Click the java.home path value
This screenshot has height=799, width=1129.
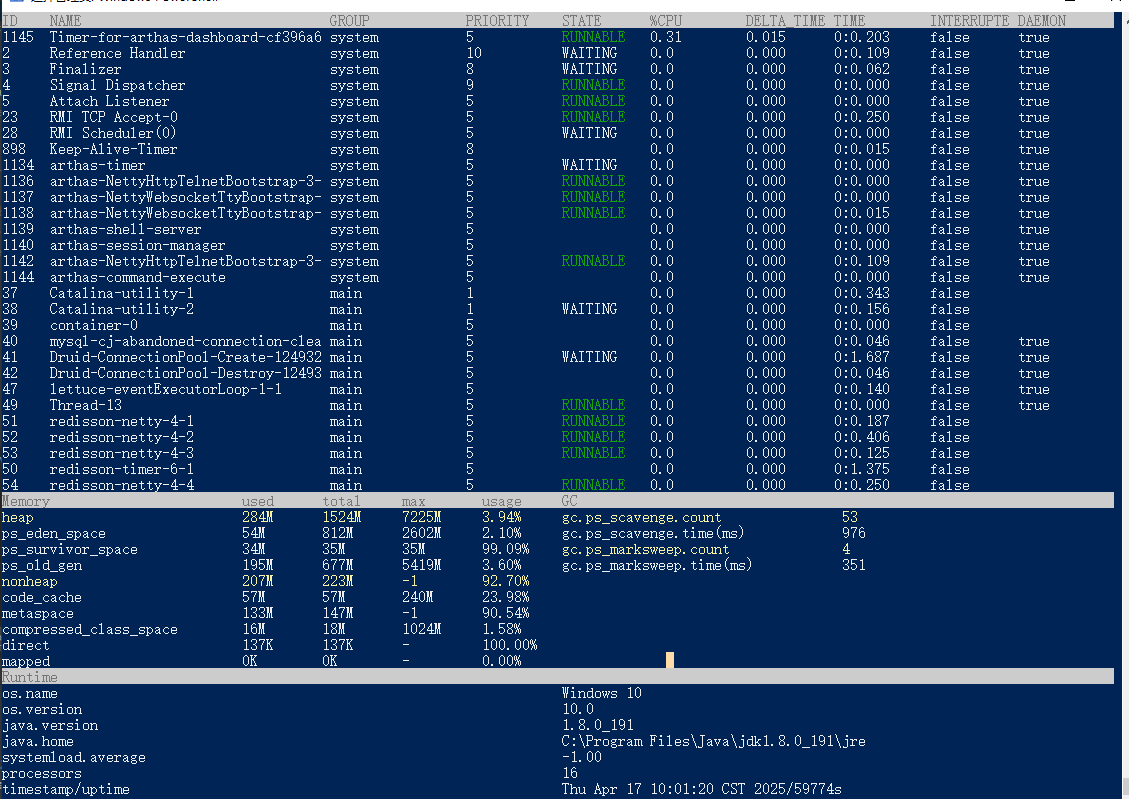tap(714, 741)
